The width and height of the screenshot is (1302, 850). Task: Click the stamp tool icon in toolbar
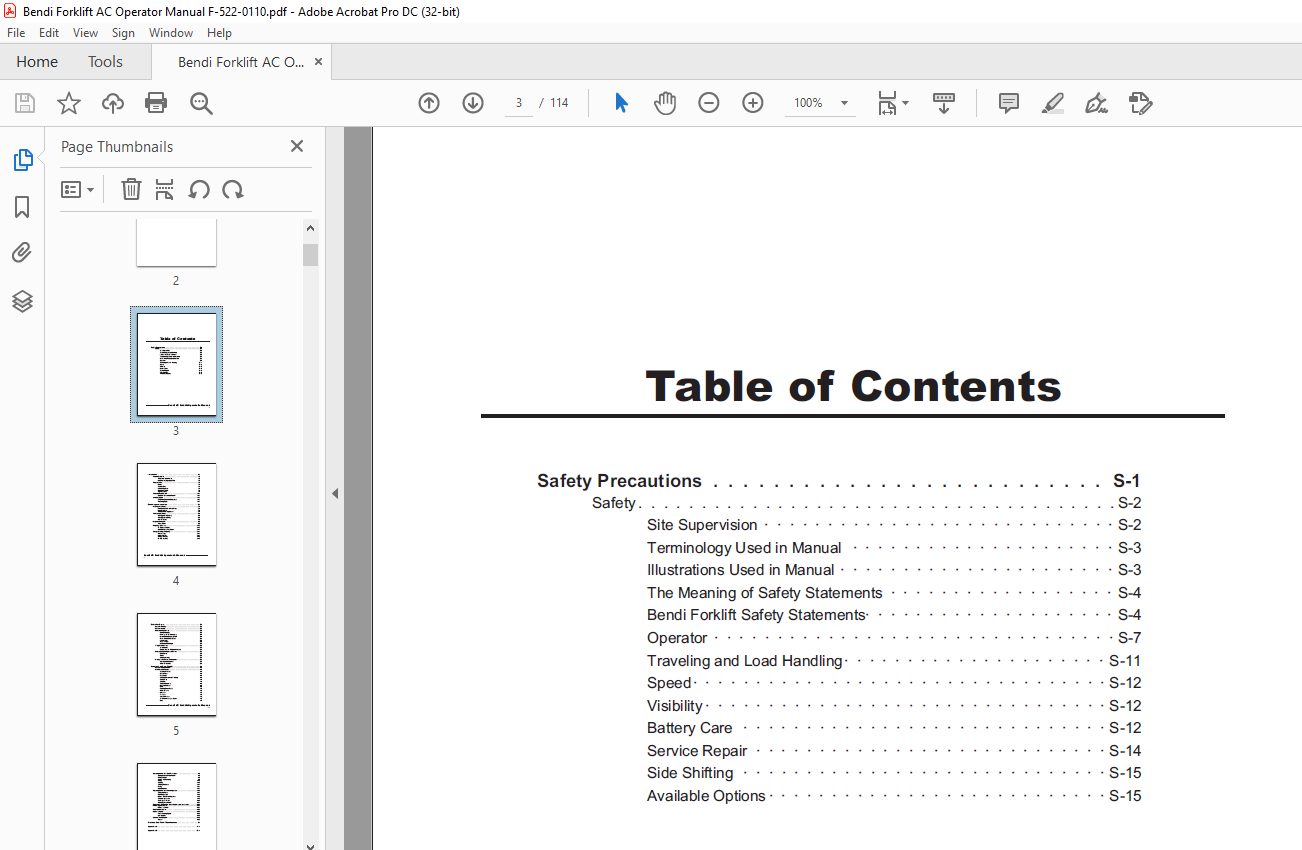1141,103
